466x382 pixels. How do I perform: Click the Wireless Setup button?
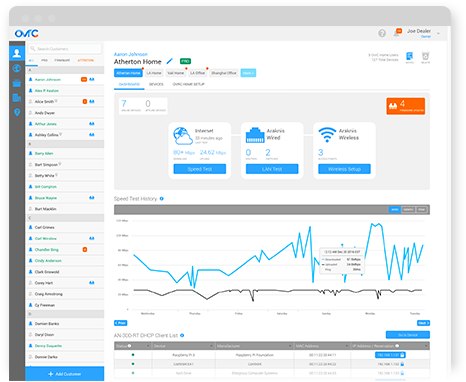click(x=344, y=169)
